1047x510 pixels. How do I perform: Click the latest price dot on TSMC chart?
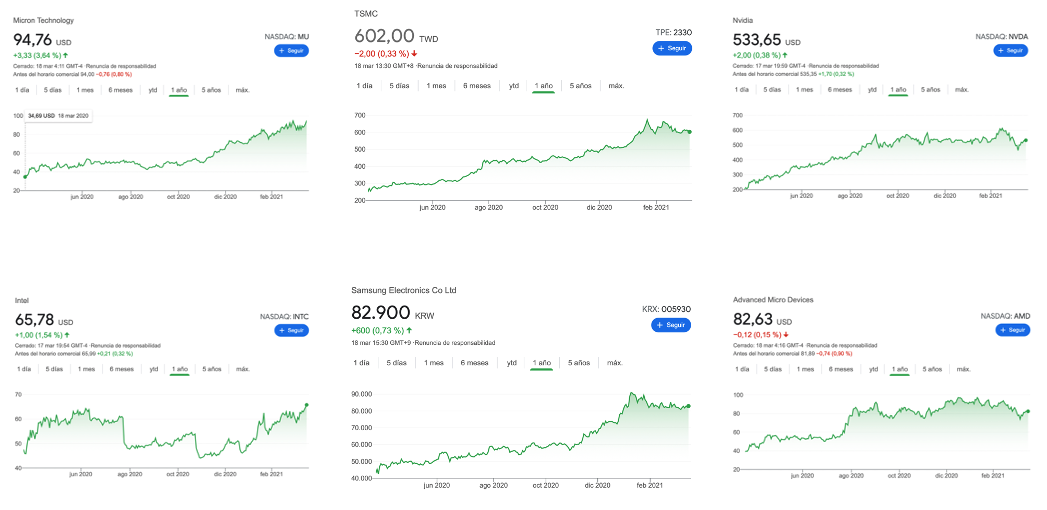[689, 132]
